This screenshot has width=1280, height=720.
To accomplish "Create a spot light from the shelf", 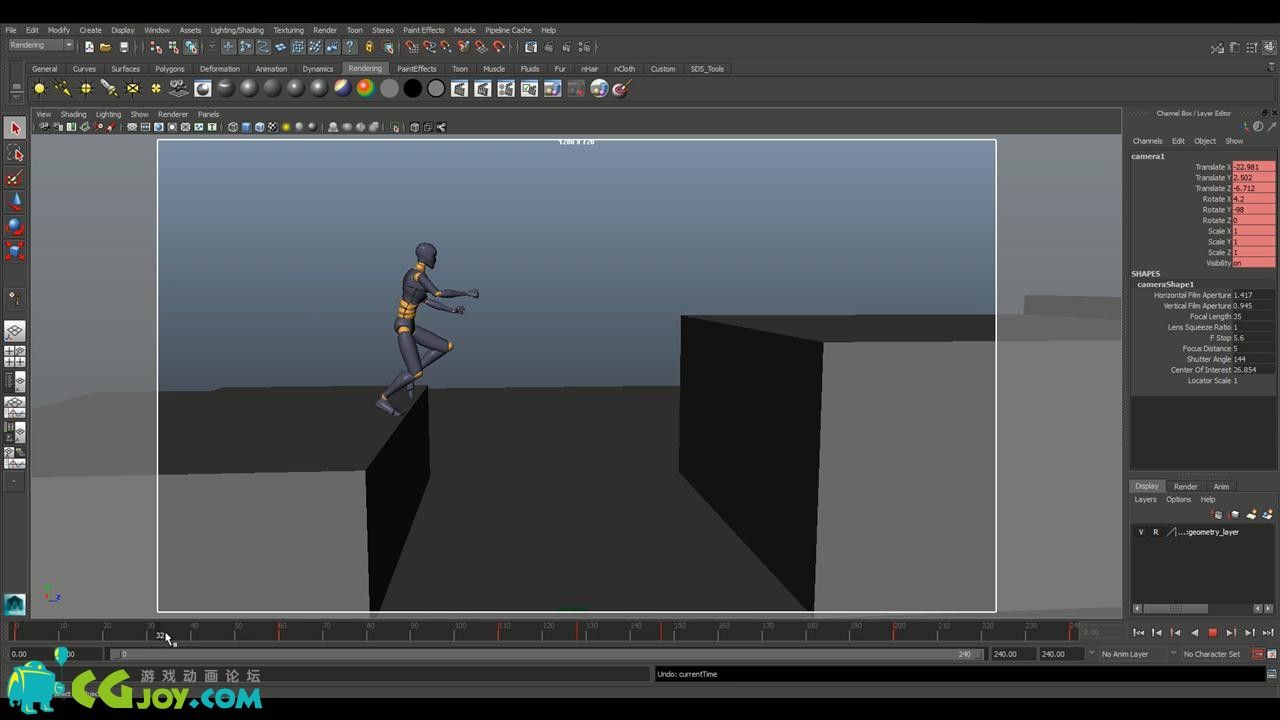I will click(x=109, y=89).
